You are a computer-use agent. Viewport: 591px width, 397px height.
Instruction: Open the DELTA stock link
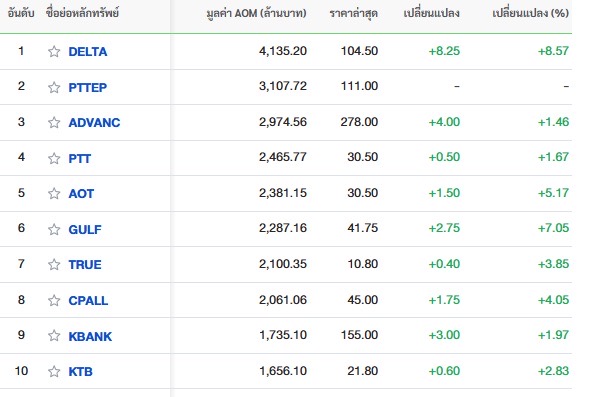click(x=87, y=52)
